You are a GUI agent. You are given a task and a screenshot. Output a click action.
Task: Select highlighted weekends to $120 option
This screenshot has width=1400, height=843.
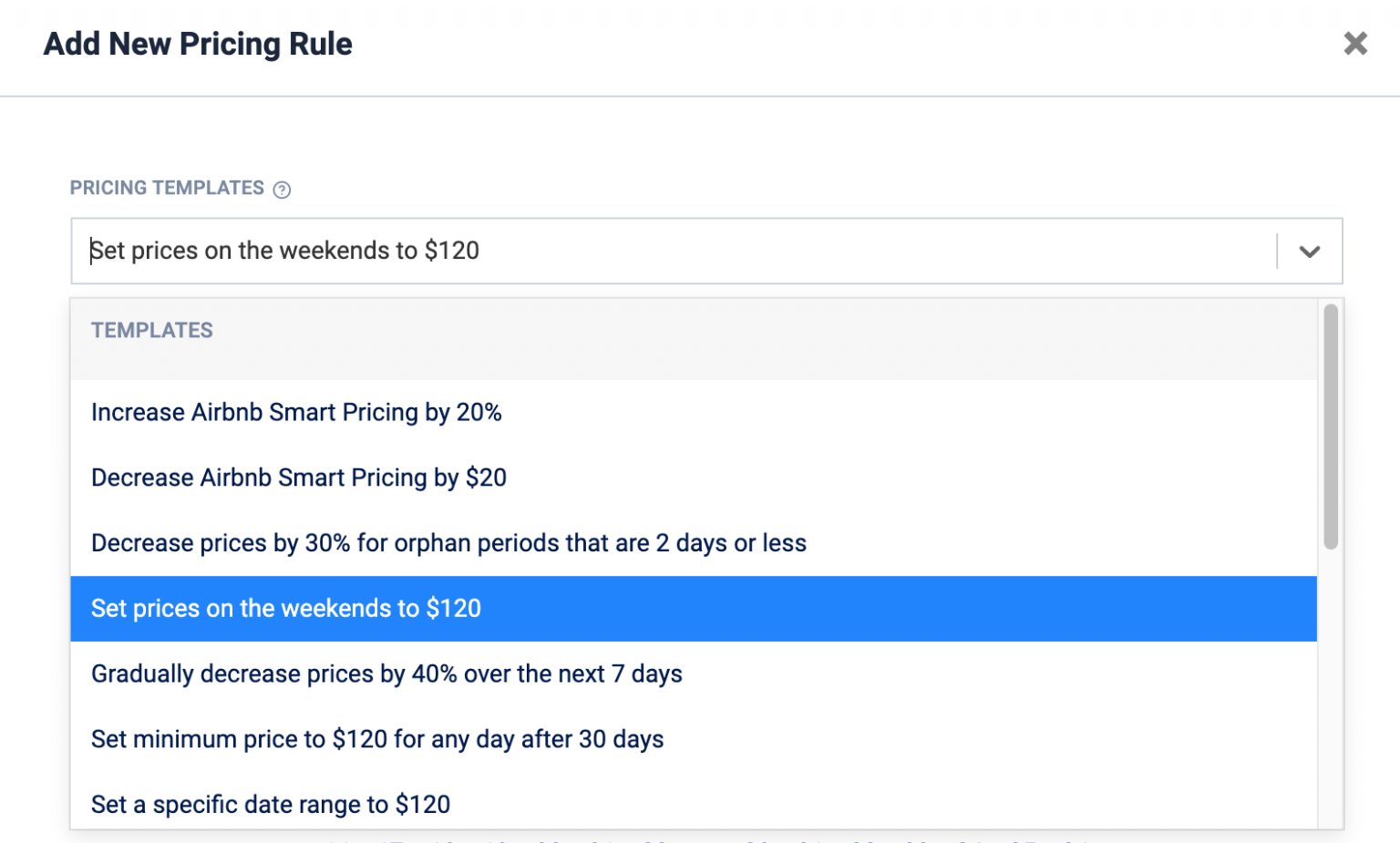pos(286,609)
